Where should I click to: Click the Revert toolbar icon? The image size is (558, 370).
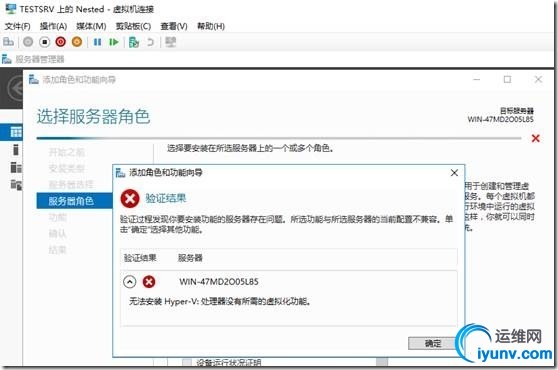[151, 42]
